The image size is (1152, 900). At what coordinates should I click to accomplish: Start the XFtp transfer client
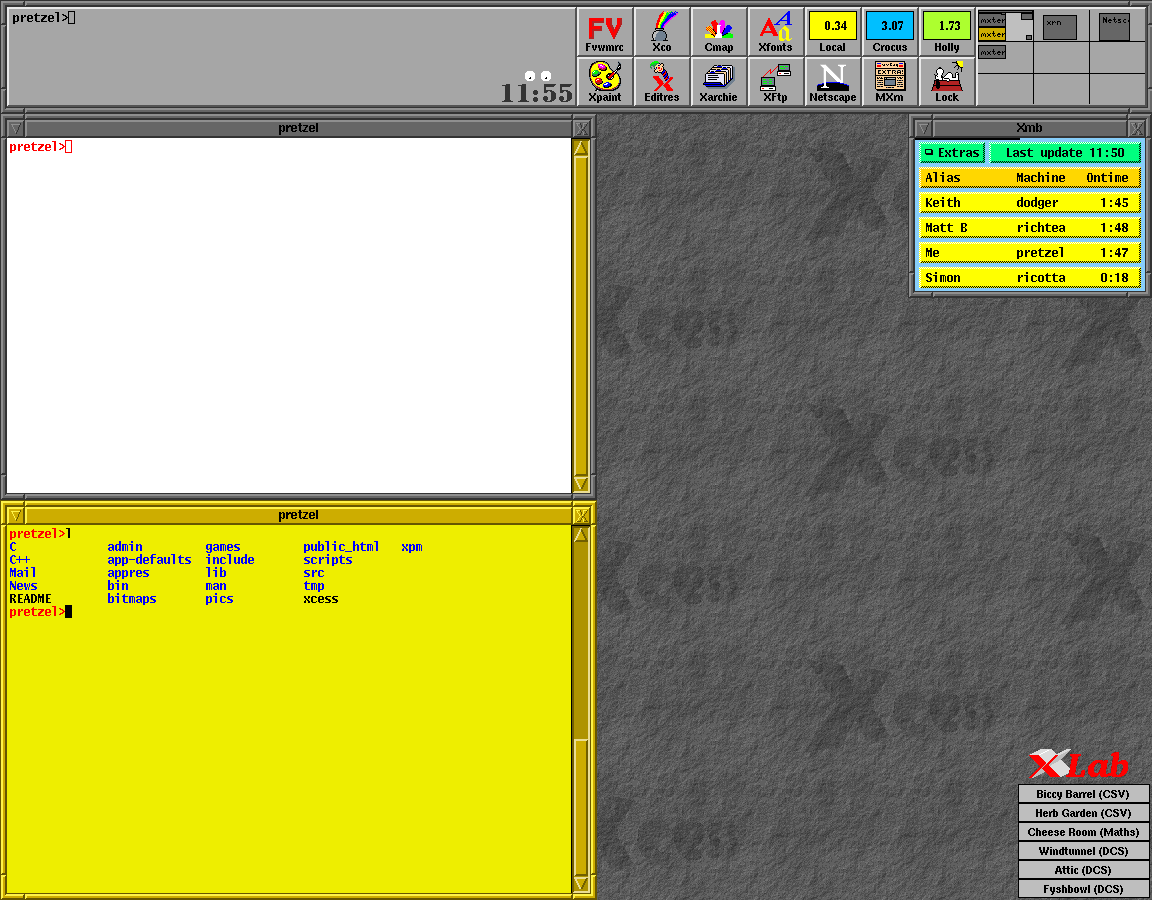775,82
